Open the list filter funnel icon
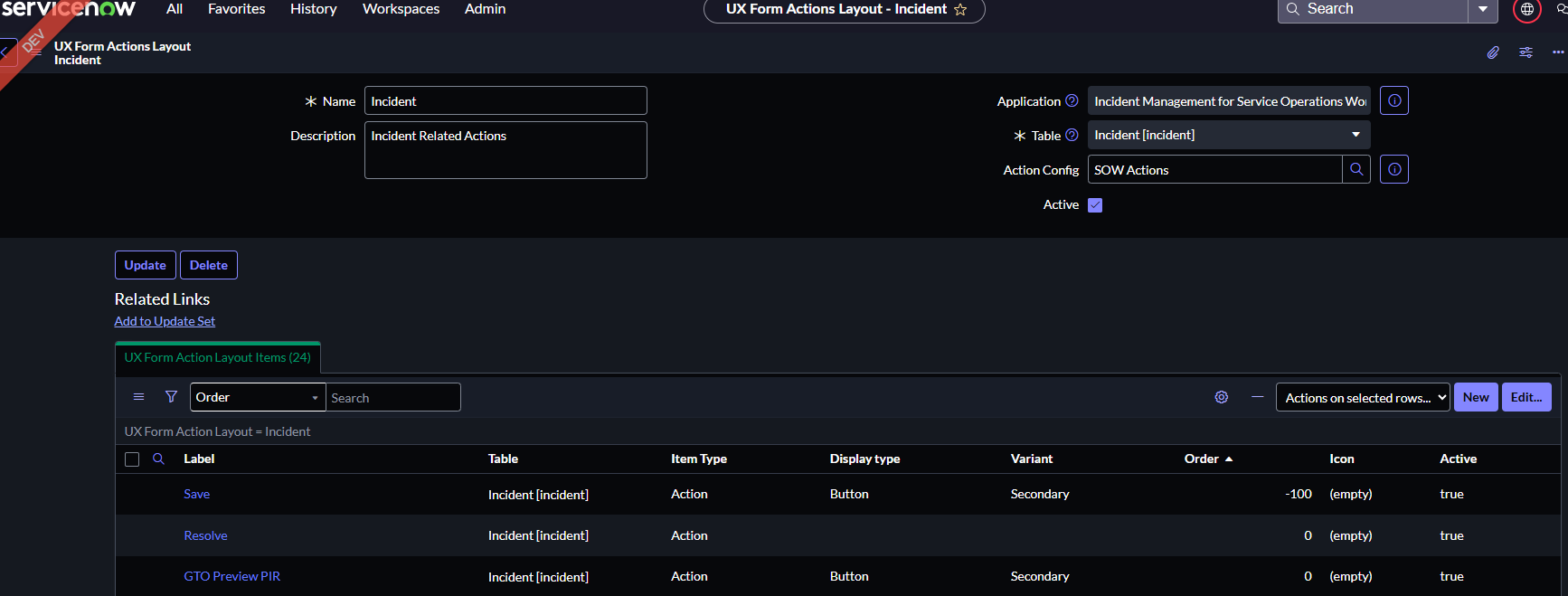 (x=171, y=397)
